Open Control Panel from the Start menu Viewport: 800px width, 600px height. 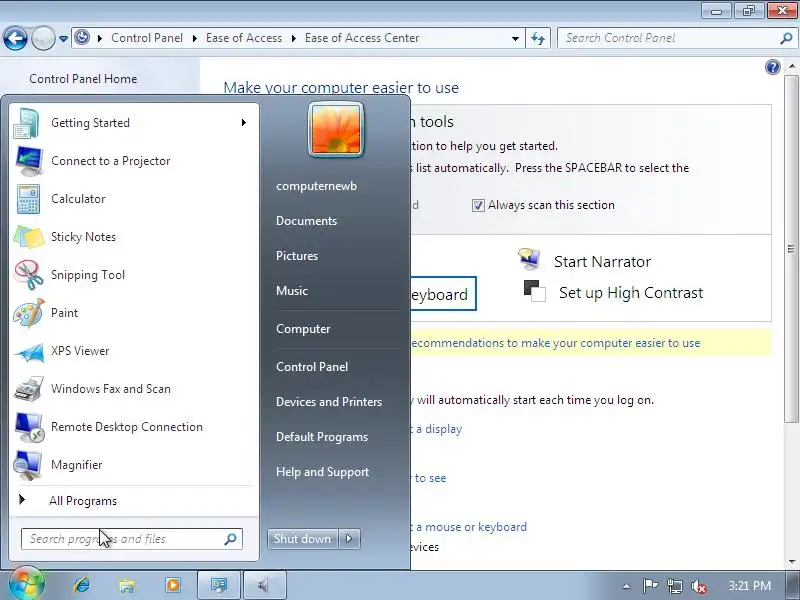point(312,367)
